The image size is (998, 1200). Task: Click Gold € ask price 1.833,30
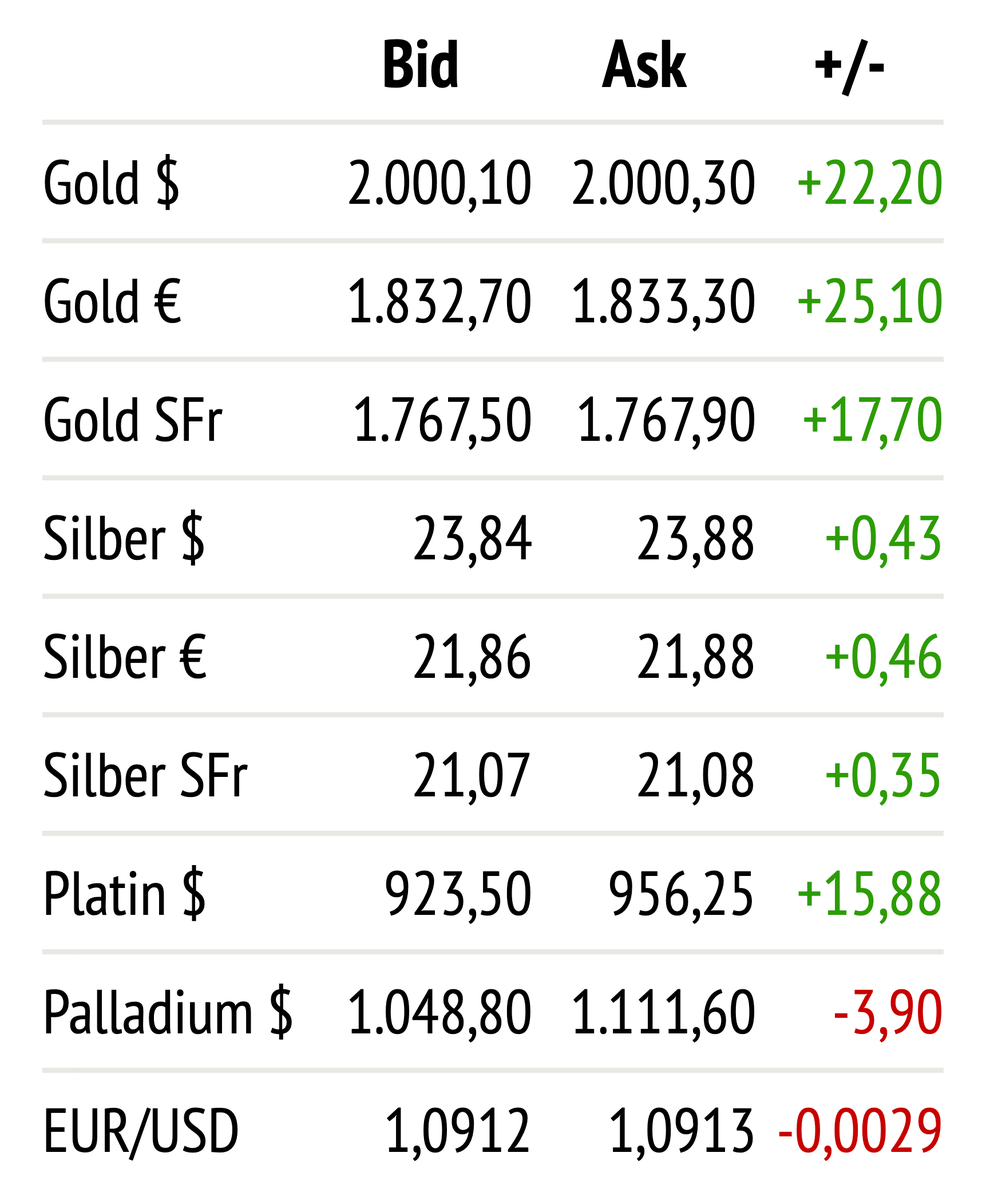click(x=663, y=302)
